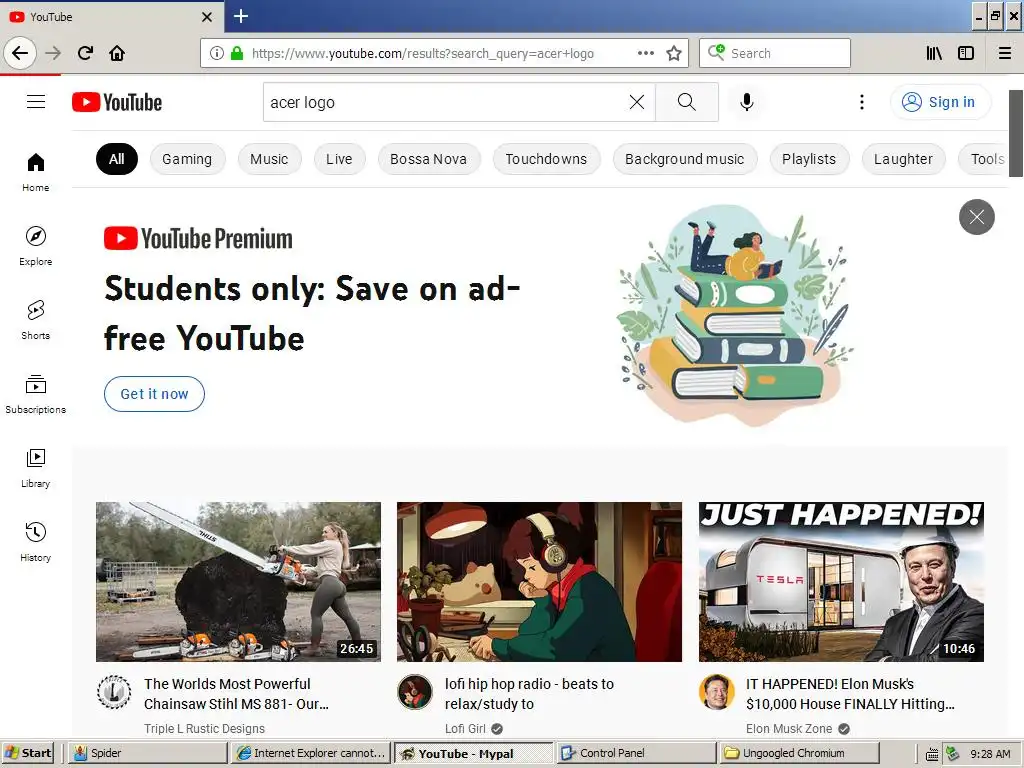Open the browser Library icon
This screenshot has height=768, width=1024.
click(x=935, y=53)
